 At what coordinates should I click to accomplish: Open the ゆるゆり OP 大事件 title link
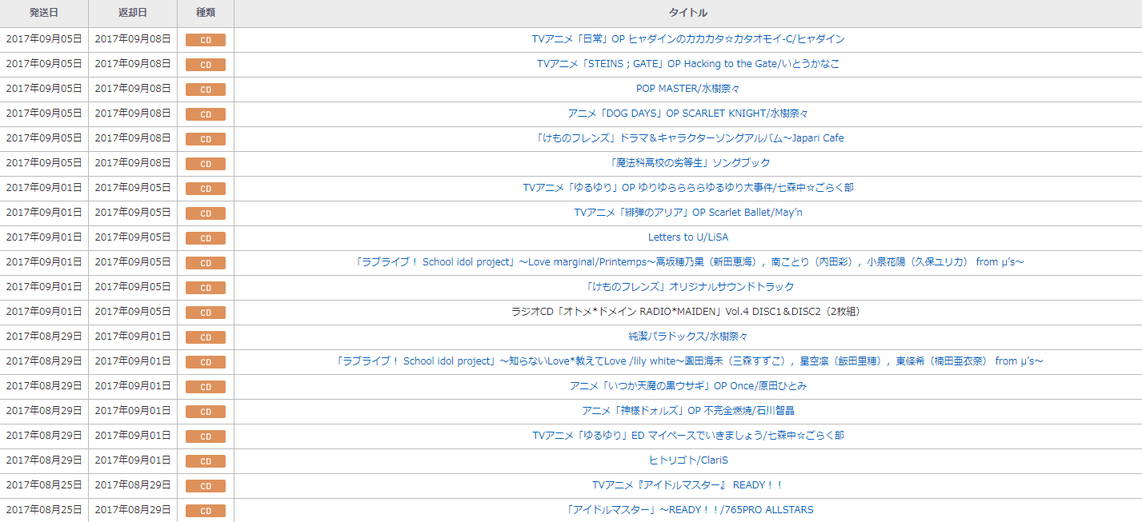pyautogui.click(x=688, y=188)
